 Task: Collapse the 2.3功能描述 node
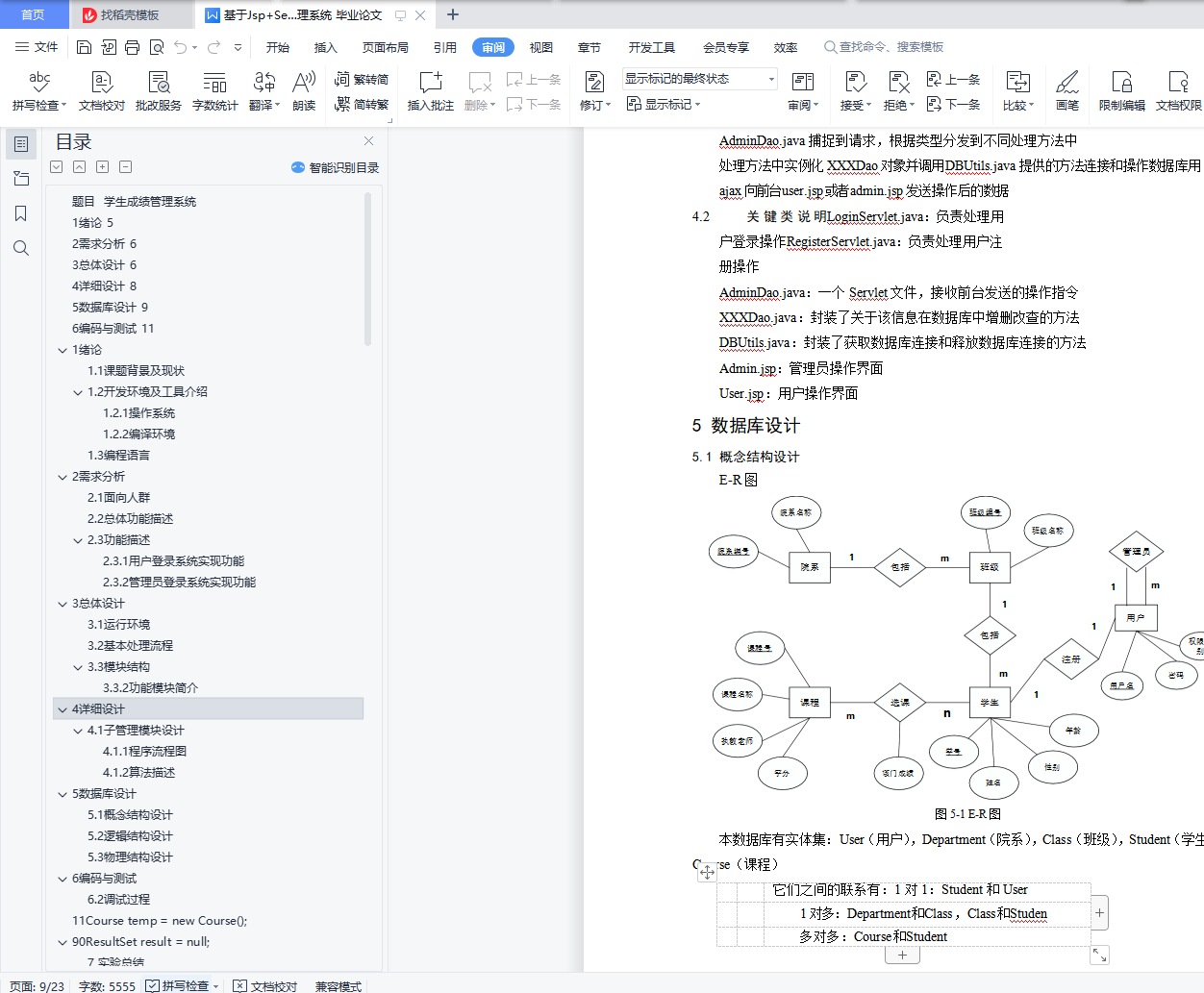pos(78,541)
